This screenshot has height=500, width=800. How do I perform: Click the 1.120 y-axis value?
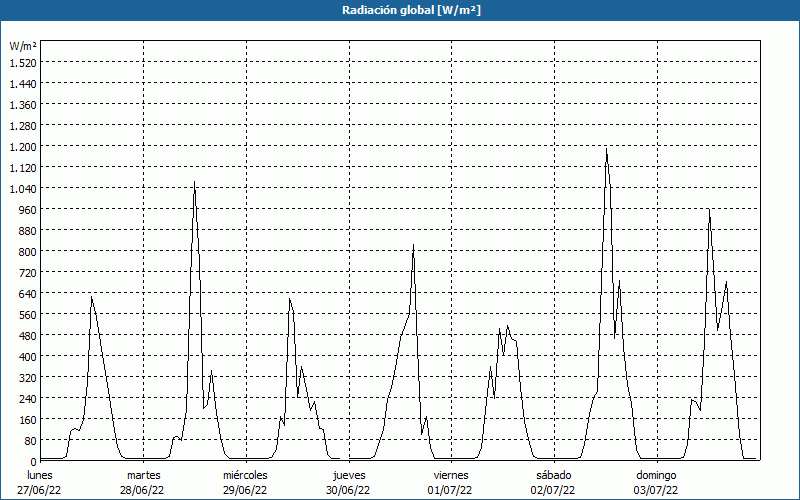click(x=23, y=167)
